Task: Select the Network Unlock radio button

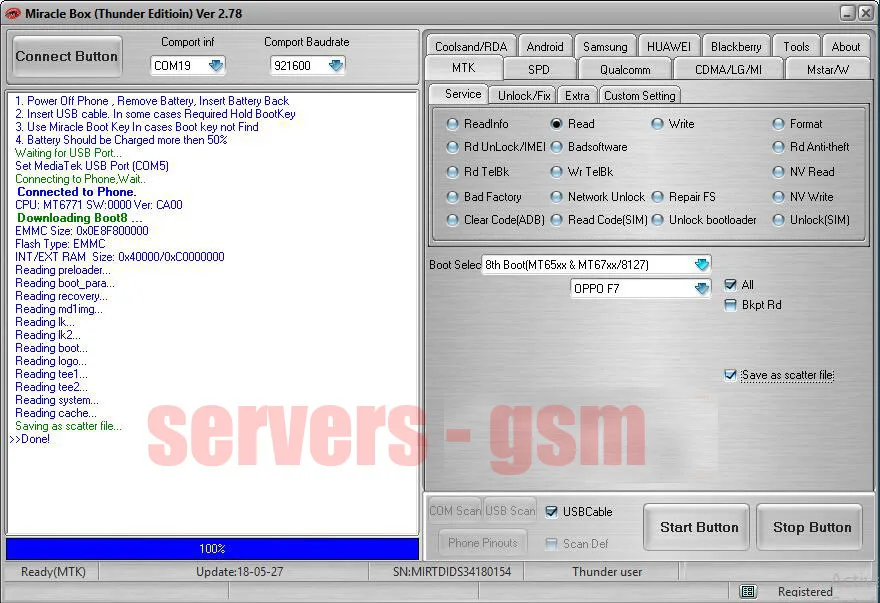Action: pos(556,197)
